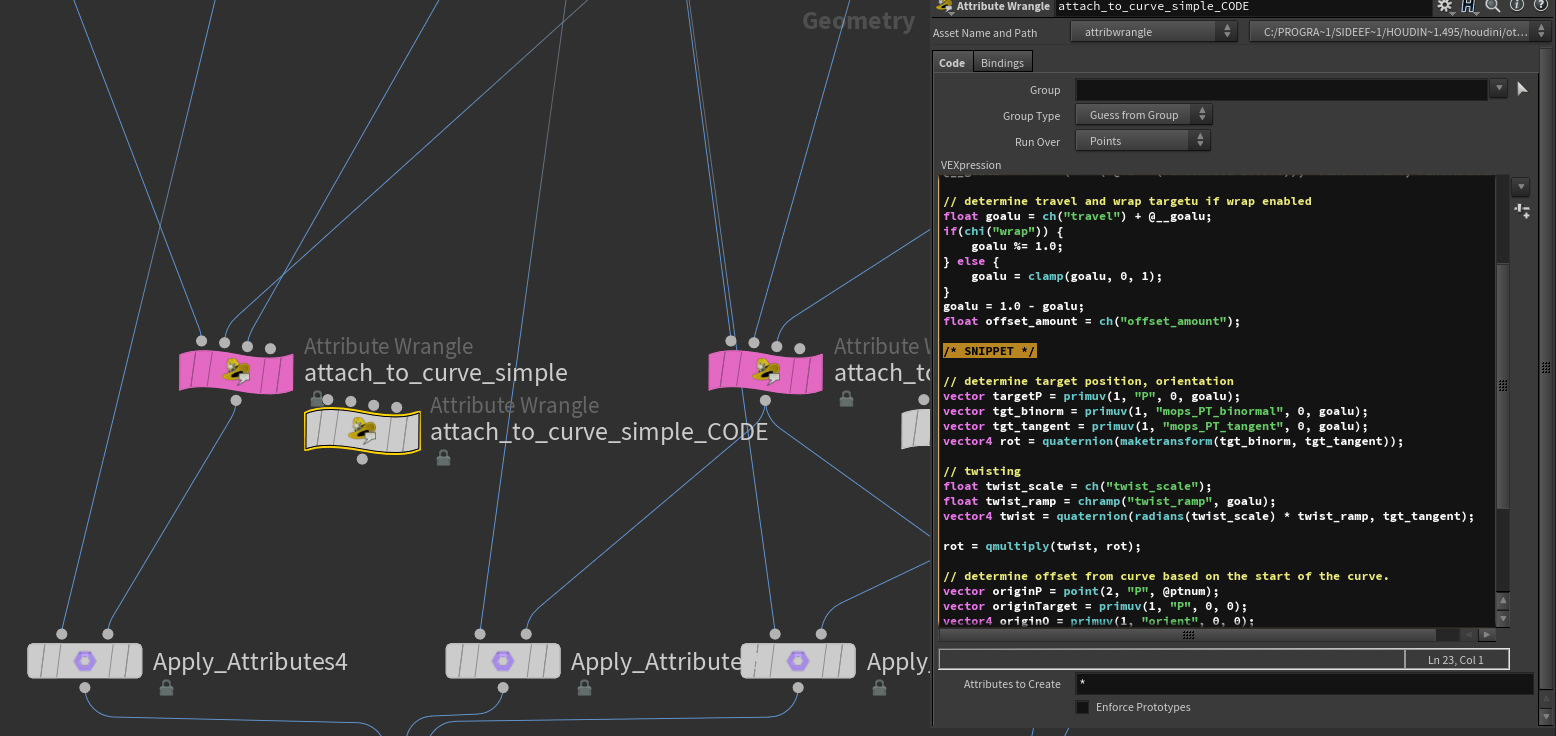This screenshot has width=1556, height=736.
Task: Click the 'float offset_amount' code line
Action: (1092, 321)
